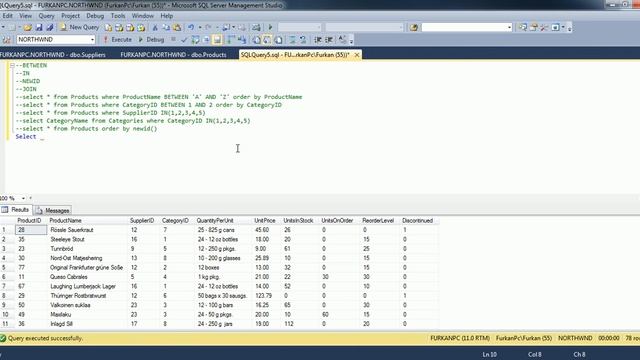Toggle Include Client Statistics
The height and width of the screenshot is (360, 640).
pyautogui.click(x=242, y=40)
